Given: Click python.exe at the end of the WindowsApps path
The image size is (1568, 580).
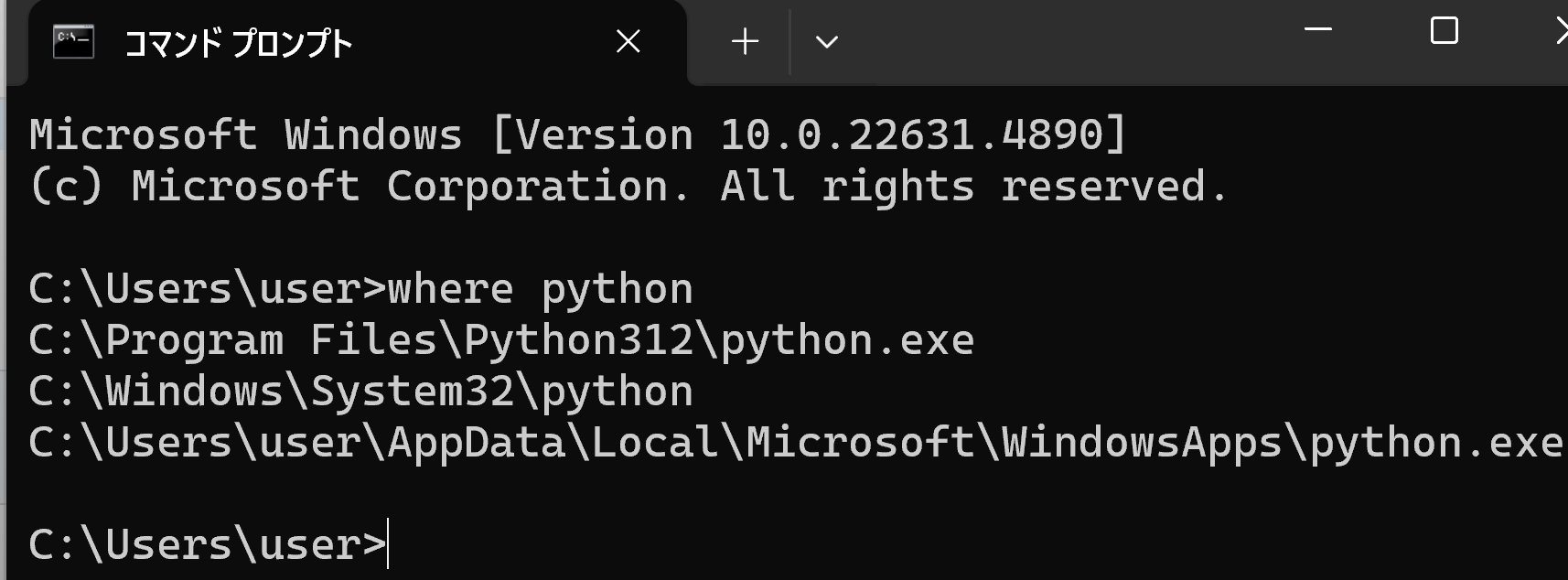Looking at the screenshot, I should click(1436, 443).
